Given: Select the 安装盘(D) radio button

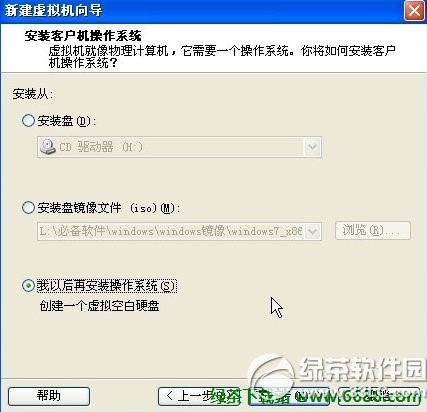Looking at the screenshot, I should pyautogui.click(x=28, y=120).
